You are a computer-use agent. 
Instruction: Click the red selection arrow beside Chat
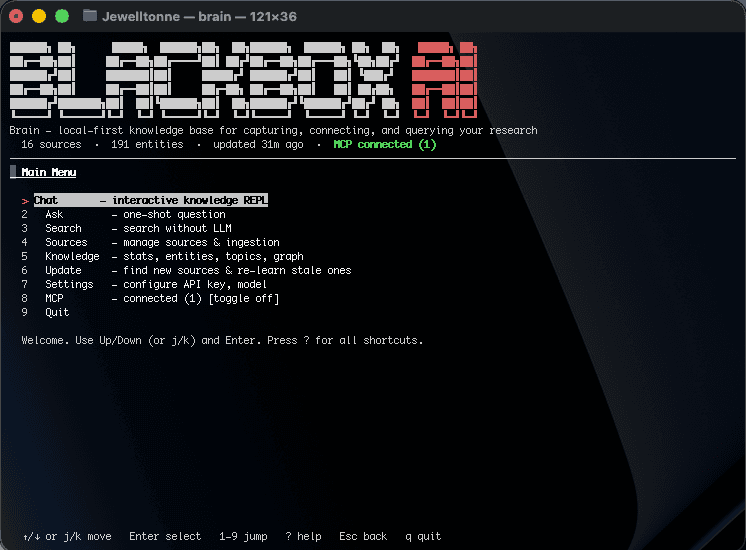coord(25,201)
